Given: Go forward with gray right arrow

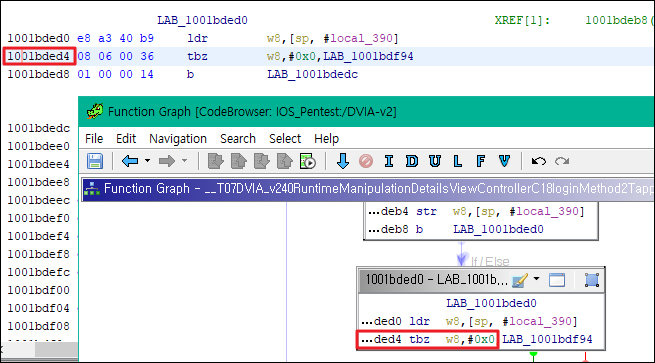Looking at the screenshot, I should 167,161.
